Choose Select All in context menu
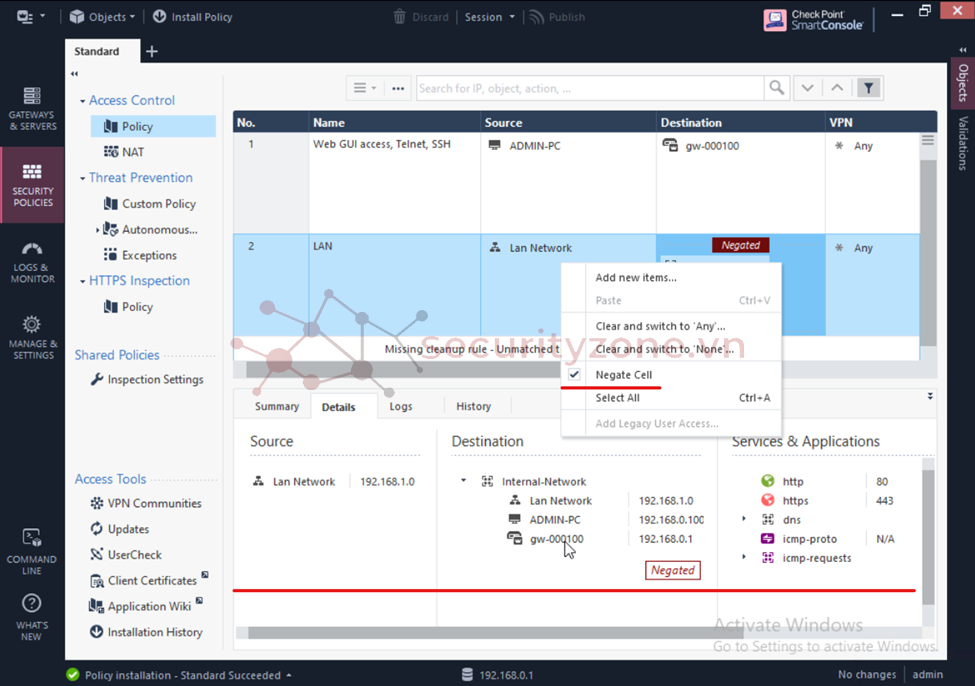The image size is (975, 686). 672,397
